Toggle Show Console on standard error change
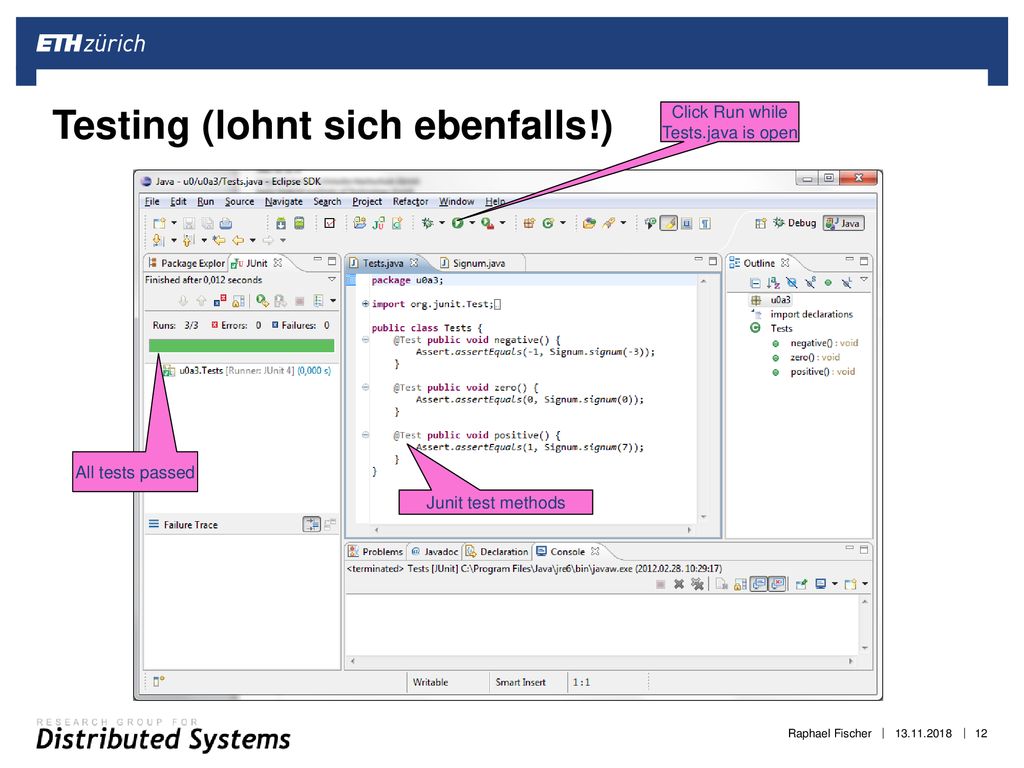 click(776, 584)
